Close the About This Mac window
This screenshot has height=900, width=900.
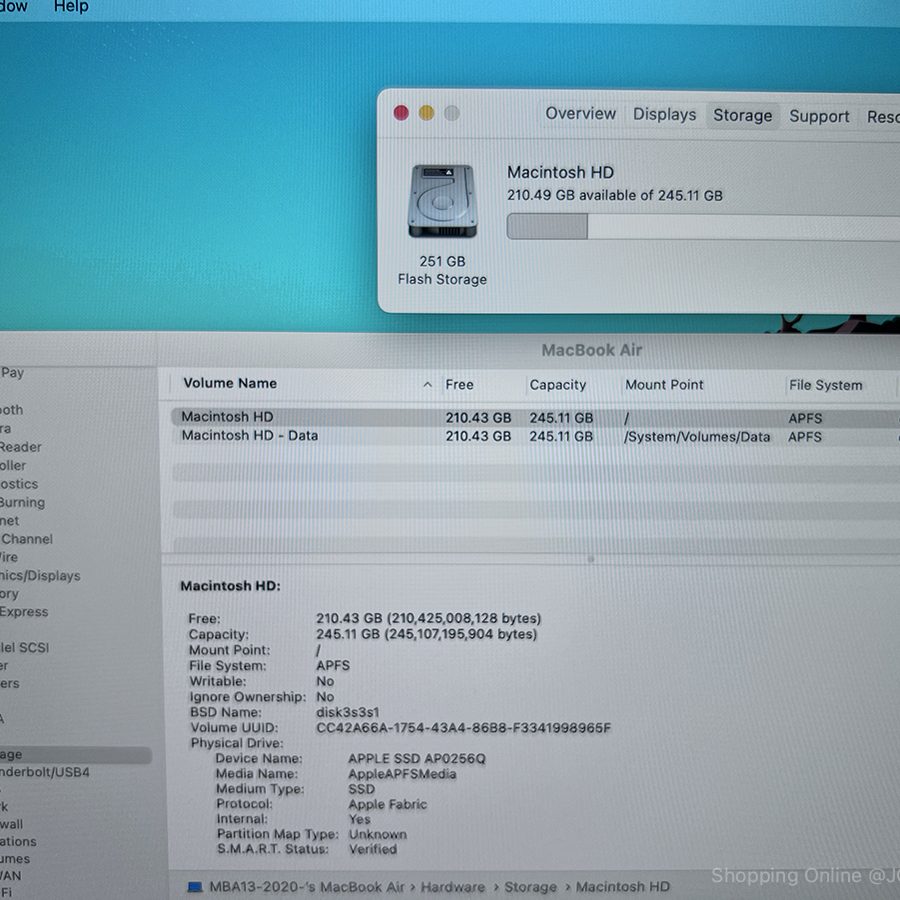(401, 112)
